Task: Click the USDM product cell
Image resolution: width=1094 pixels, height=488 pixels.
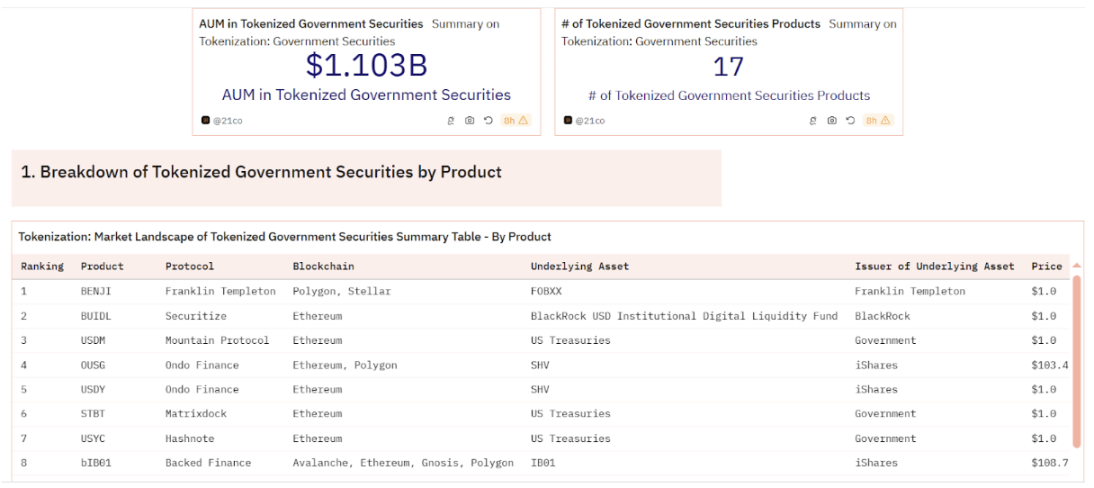Action: (x=93, y=340)
